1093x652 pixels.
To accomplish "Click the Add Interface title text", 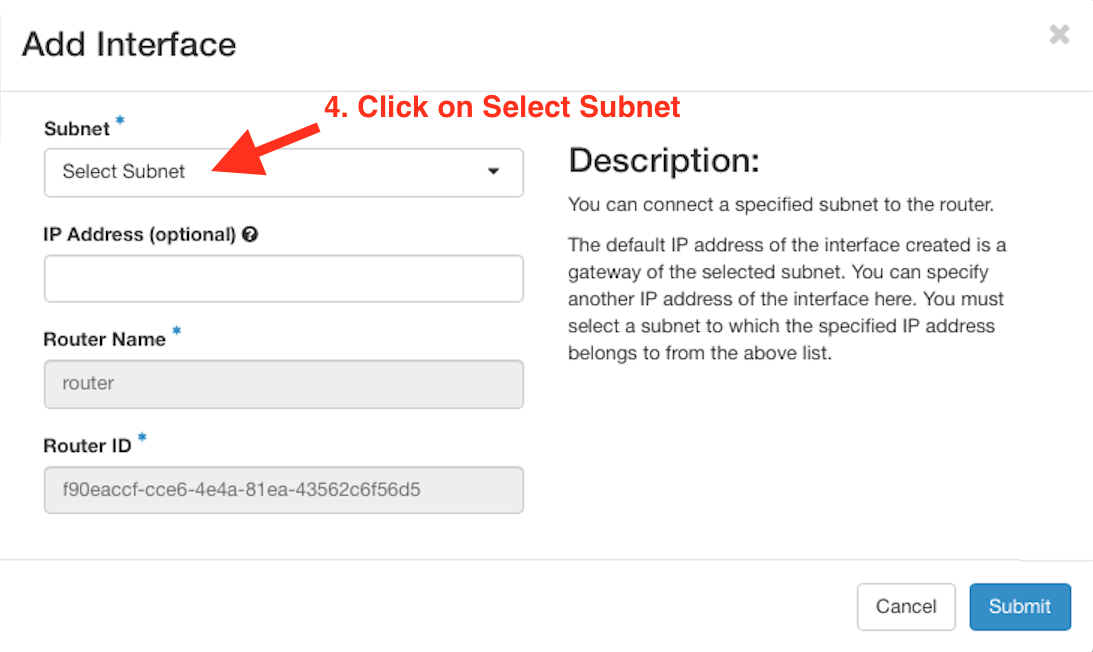I will tap(129, 45).
